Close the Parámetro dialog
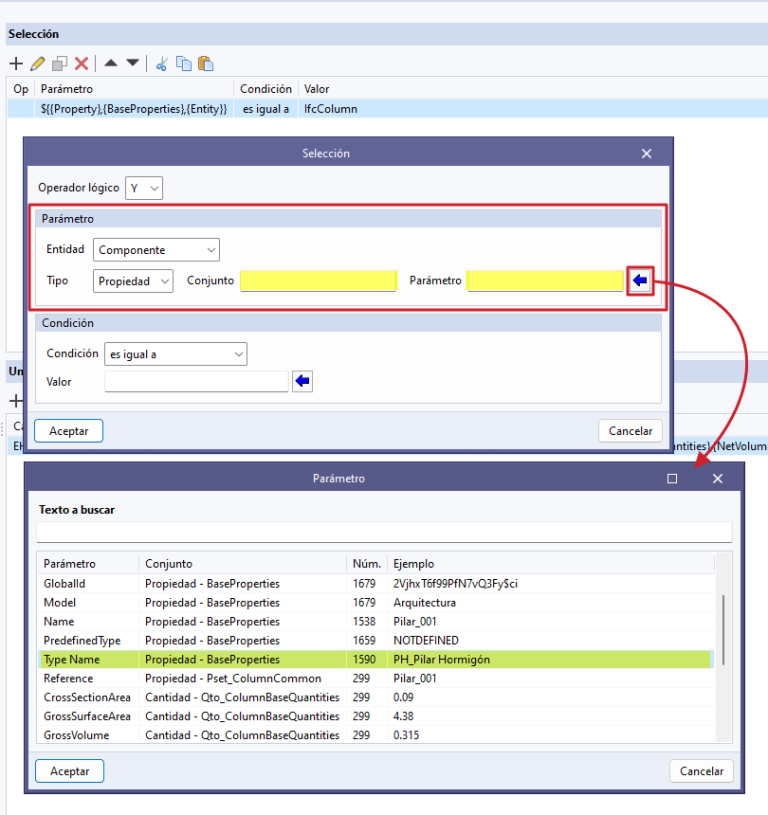The width and height of the screenshot is (768, 815). 717,478
